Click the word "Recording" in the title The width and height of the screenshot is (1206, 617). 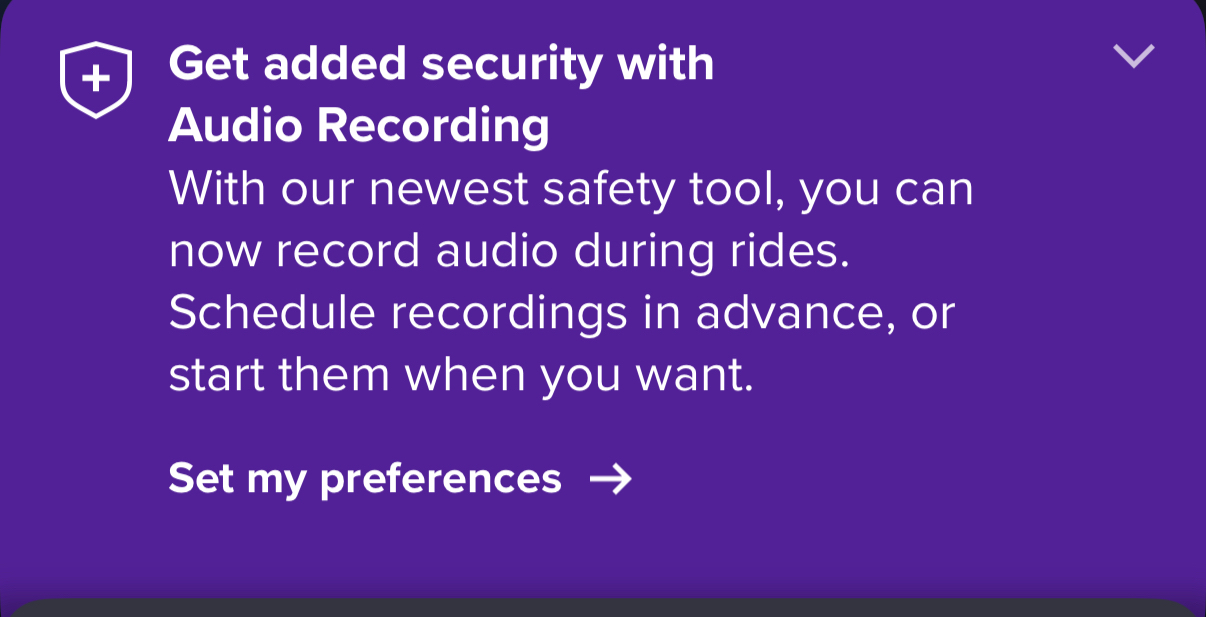point(434,127)
